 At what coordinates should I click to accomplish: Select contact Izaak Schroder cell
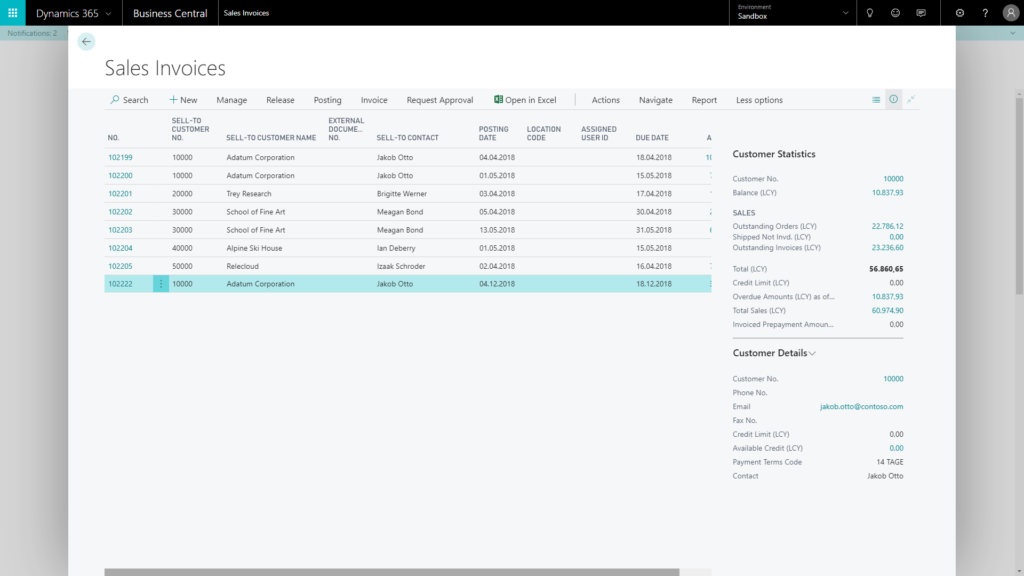point(400,266)
